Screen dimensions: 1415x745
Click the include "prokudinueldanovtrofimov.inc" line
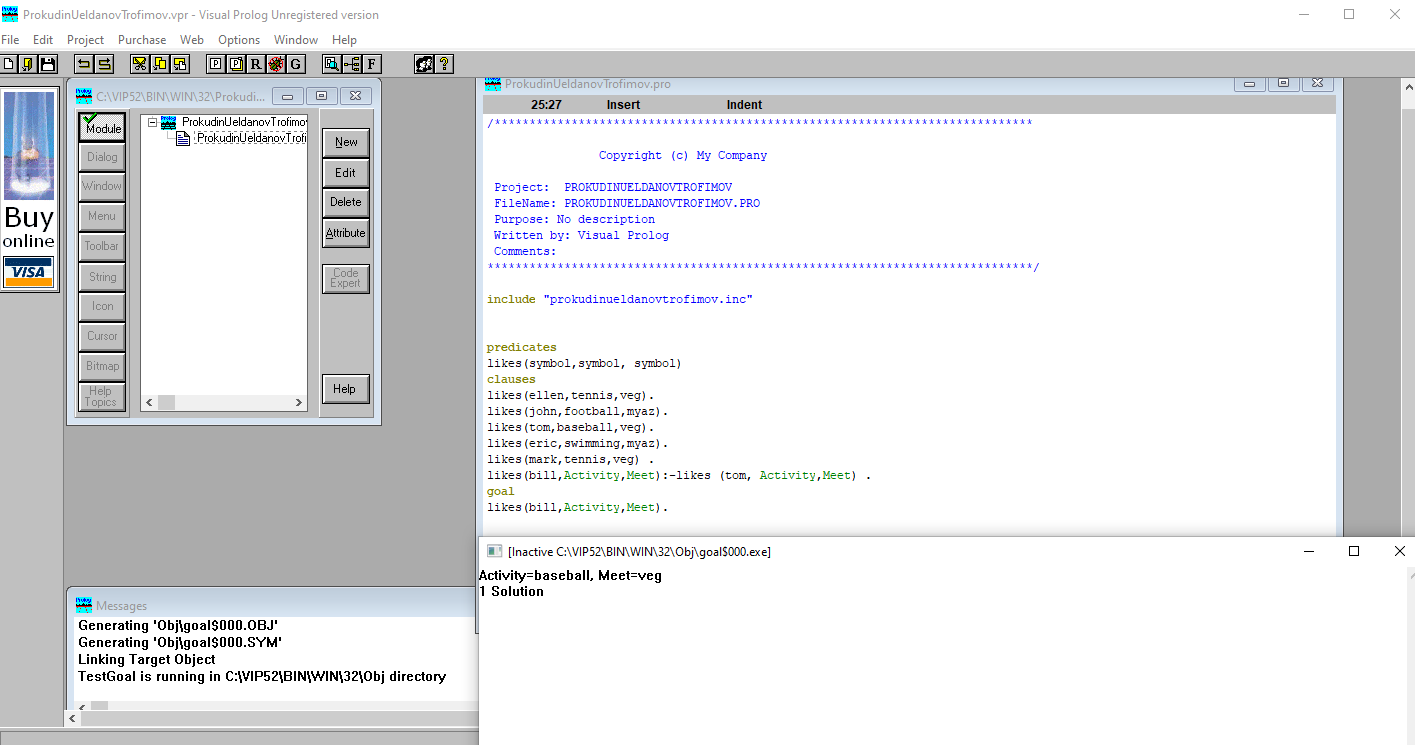pos(620,299)
